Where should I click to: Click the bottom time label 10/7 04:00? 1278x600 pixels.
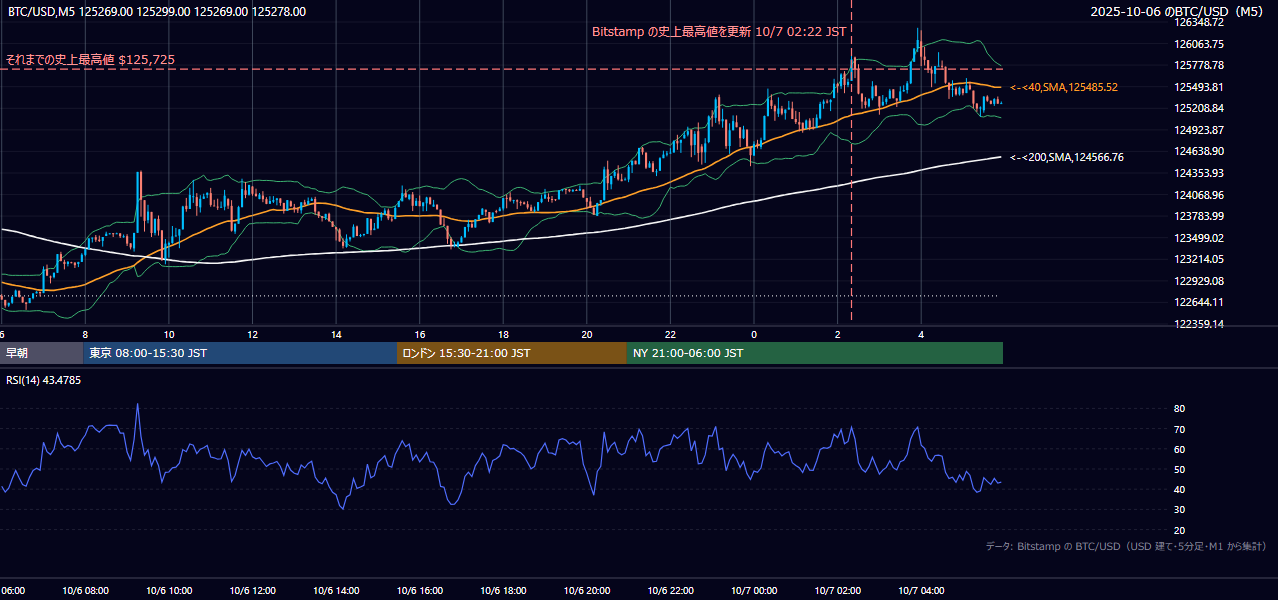coord(921,590)
